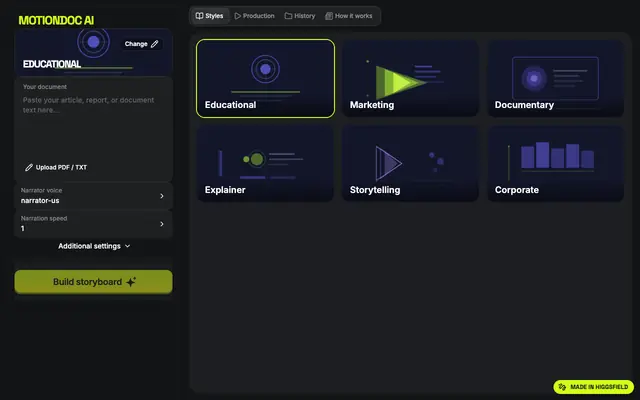Click the EDUCATIONAL style label in sidebar
The height and width of the screenshot is (400, 640).
(x=52, y=64)
